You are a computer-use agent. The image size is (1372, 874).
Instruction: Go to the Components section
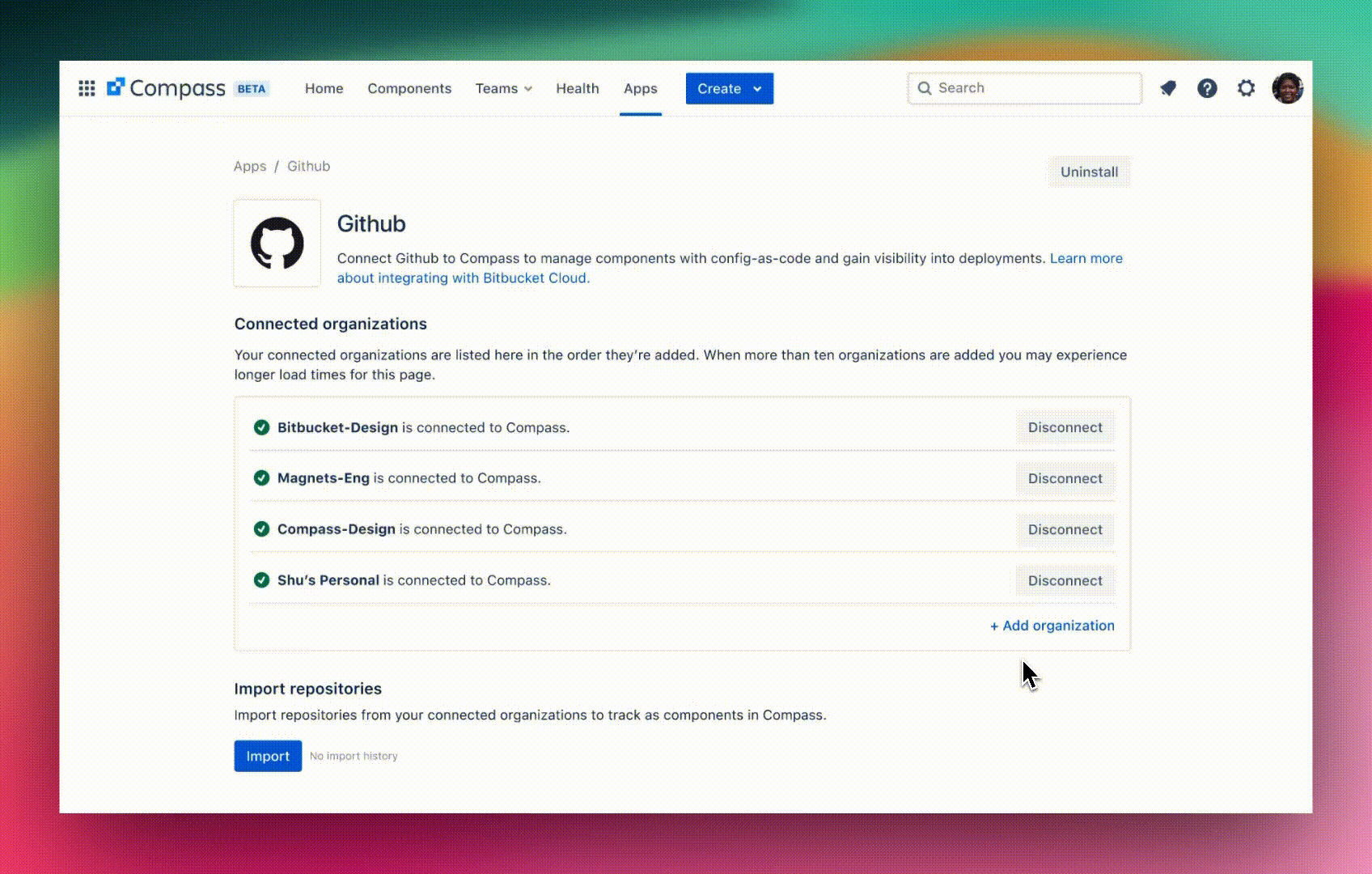pos(409,88)
